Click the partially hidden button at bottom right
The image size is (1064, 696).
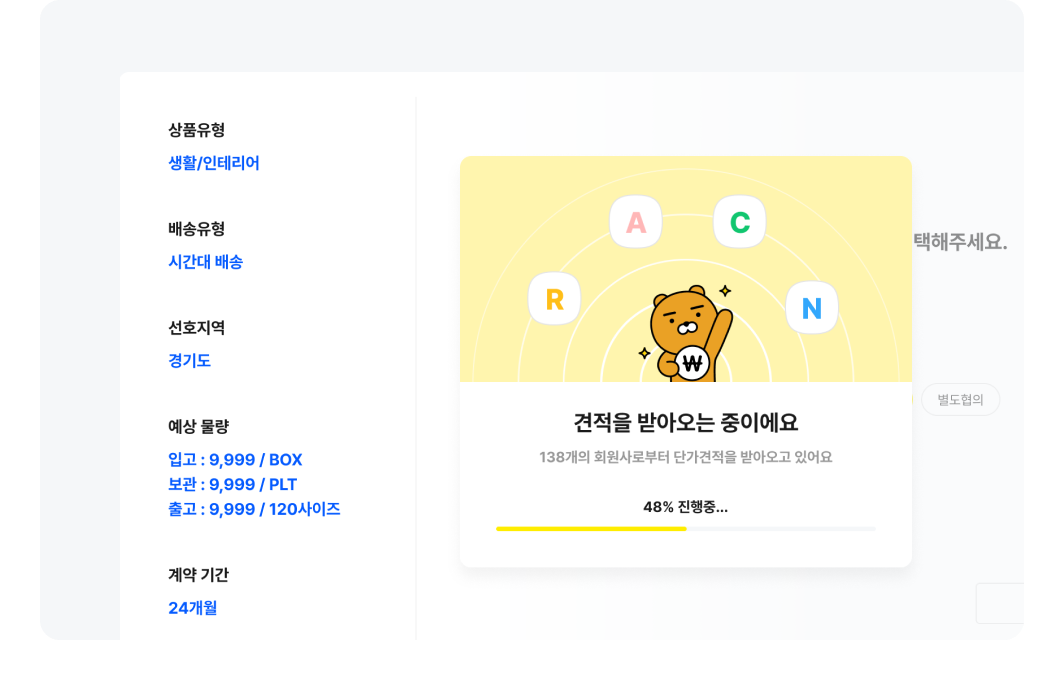pos(1000,603)
